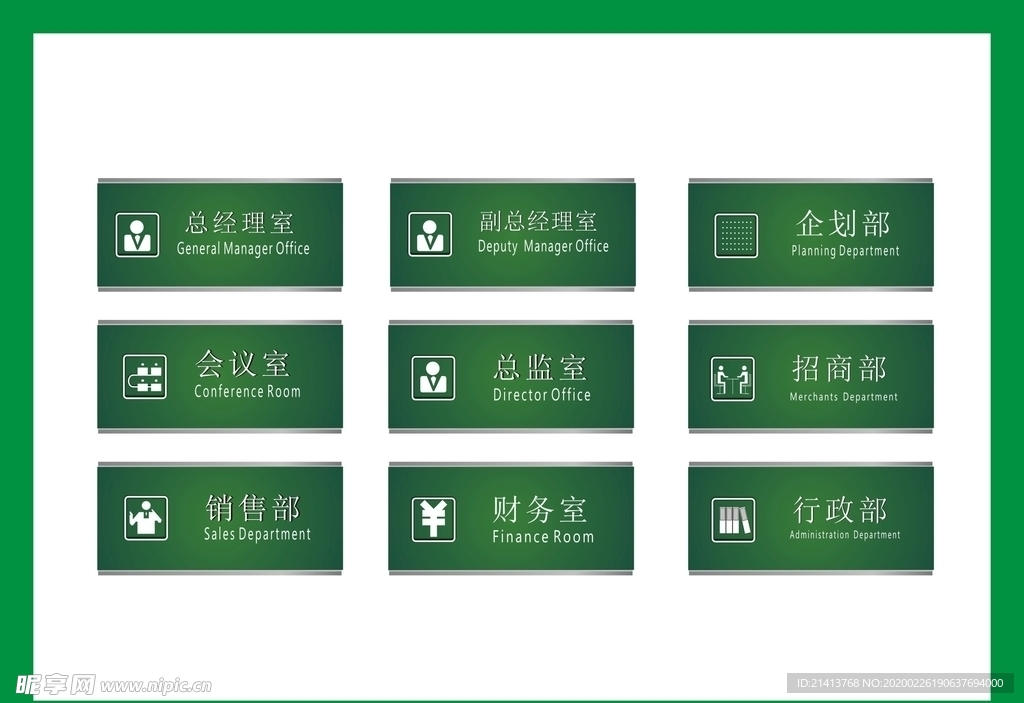The image size is (1024, 703).
Task: Select the text "Planning Department"
Action: [x=845, y=251]
